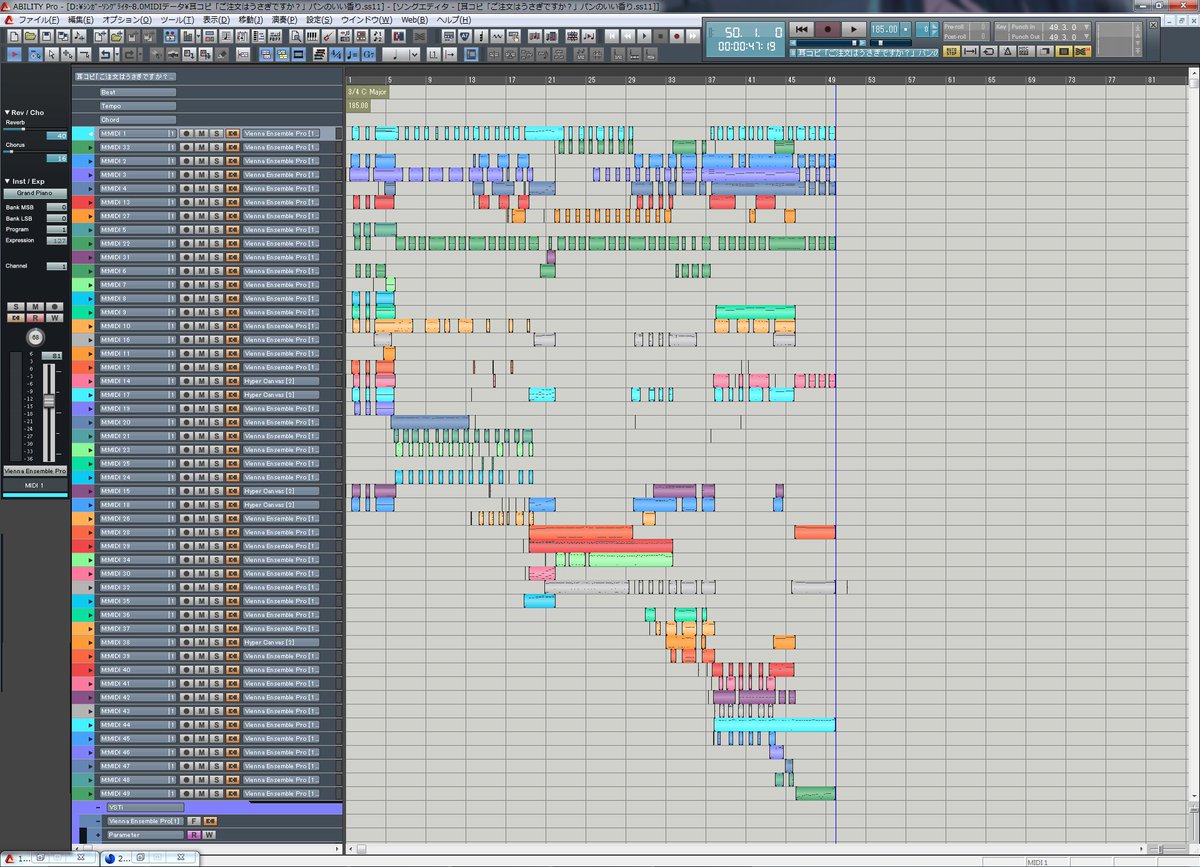
Task: Toggle the loop icon in transport panel
Action: pos(988,51)
